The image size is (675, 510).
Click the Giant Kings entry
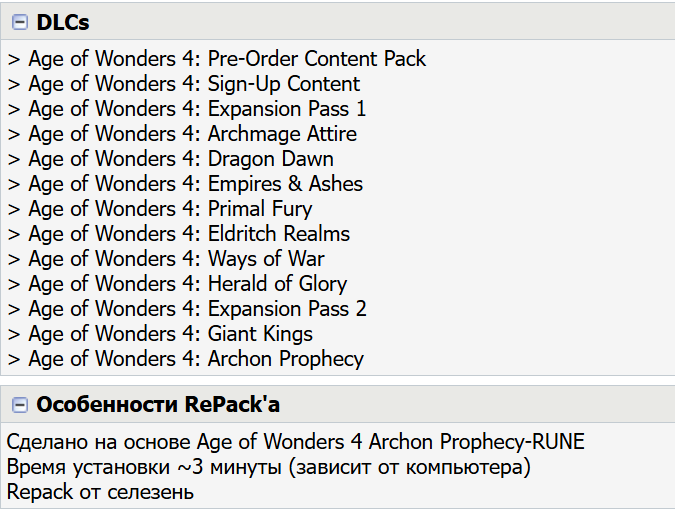[160, 334]
